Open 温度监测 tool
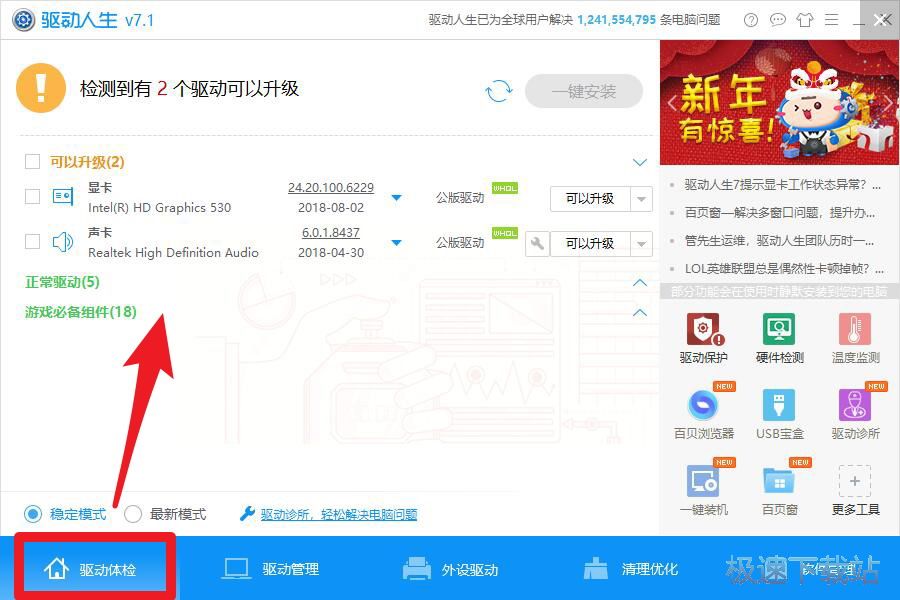Viewport: 900px width, 600px height. (855, 338)
